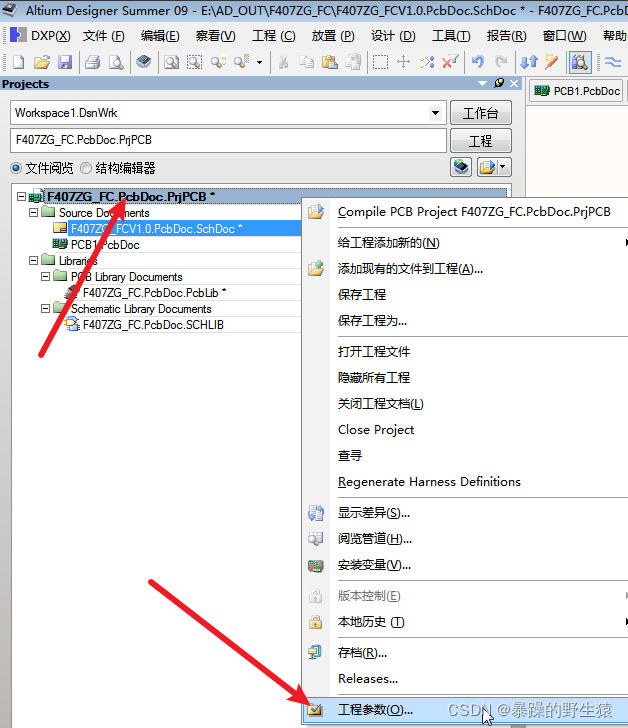Open the 编辑(E) menu
628x728 pixels.
(160, 36)
